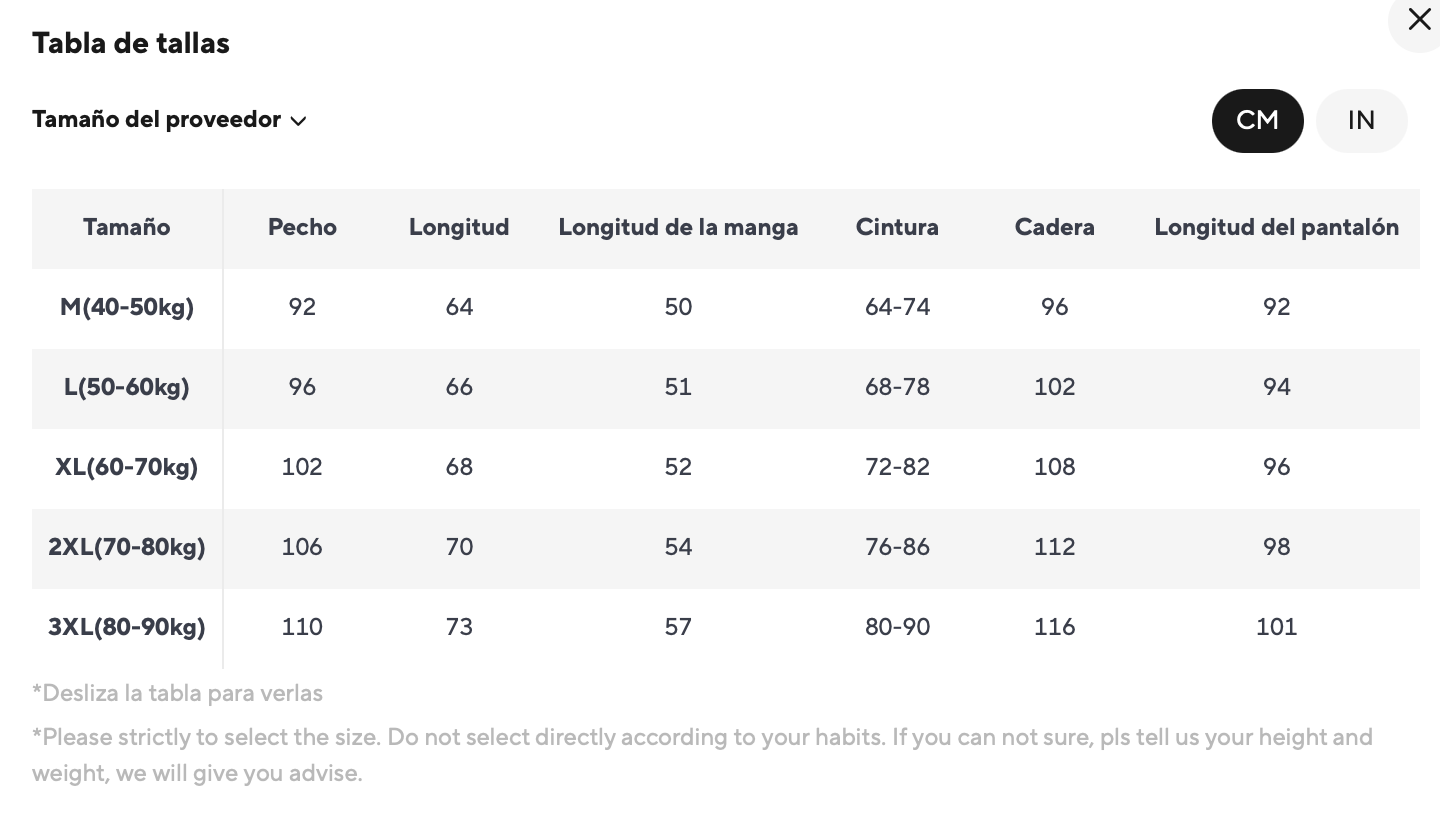Screen dimensions: 1440x813
Task: Expand the Tamaño del proveedor dropdown
Action: 157,119
